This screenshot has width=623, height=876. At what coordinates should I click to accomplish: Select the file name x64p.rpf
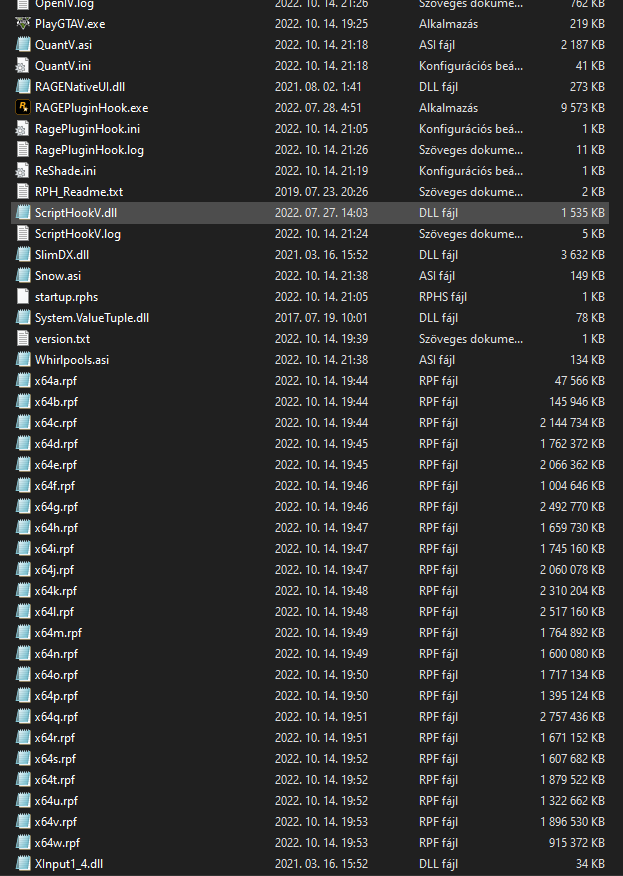56,696
